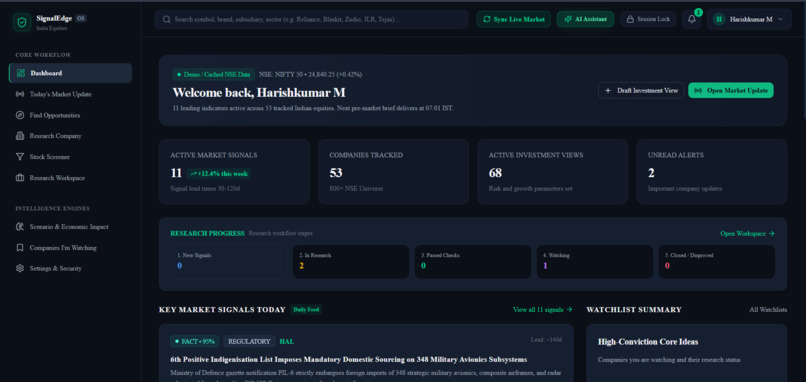Click the Session Lock button
Viewport: 806px width, 382px height.
tap(648, 20)
